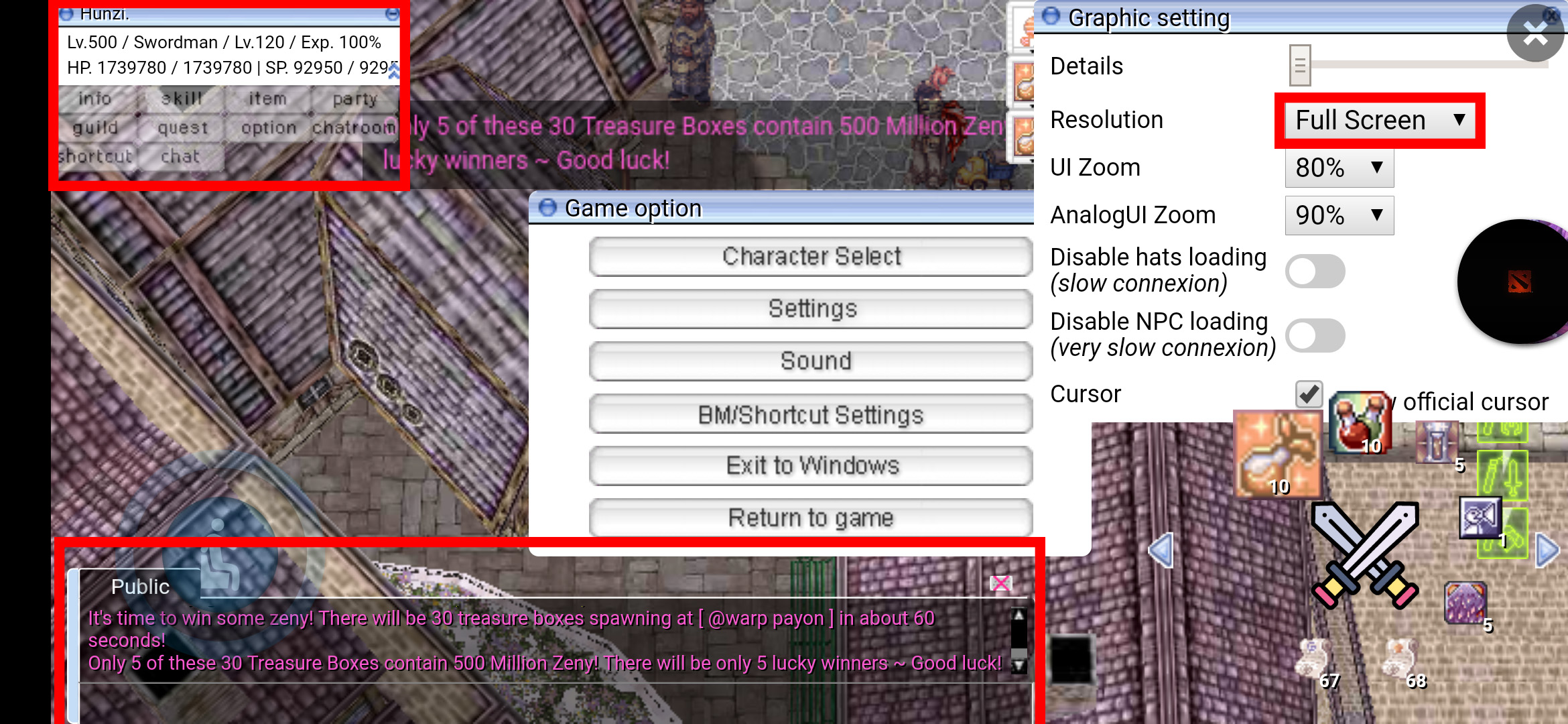Click the Return to game button

[810, 518]
